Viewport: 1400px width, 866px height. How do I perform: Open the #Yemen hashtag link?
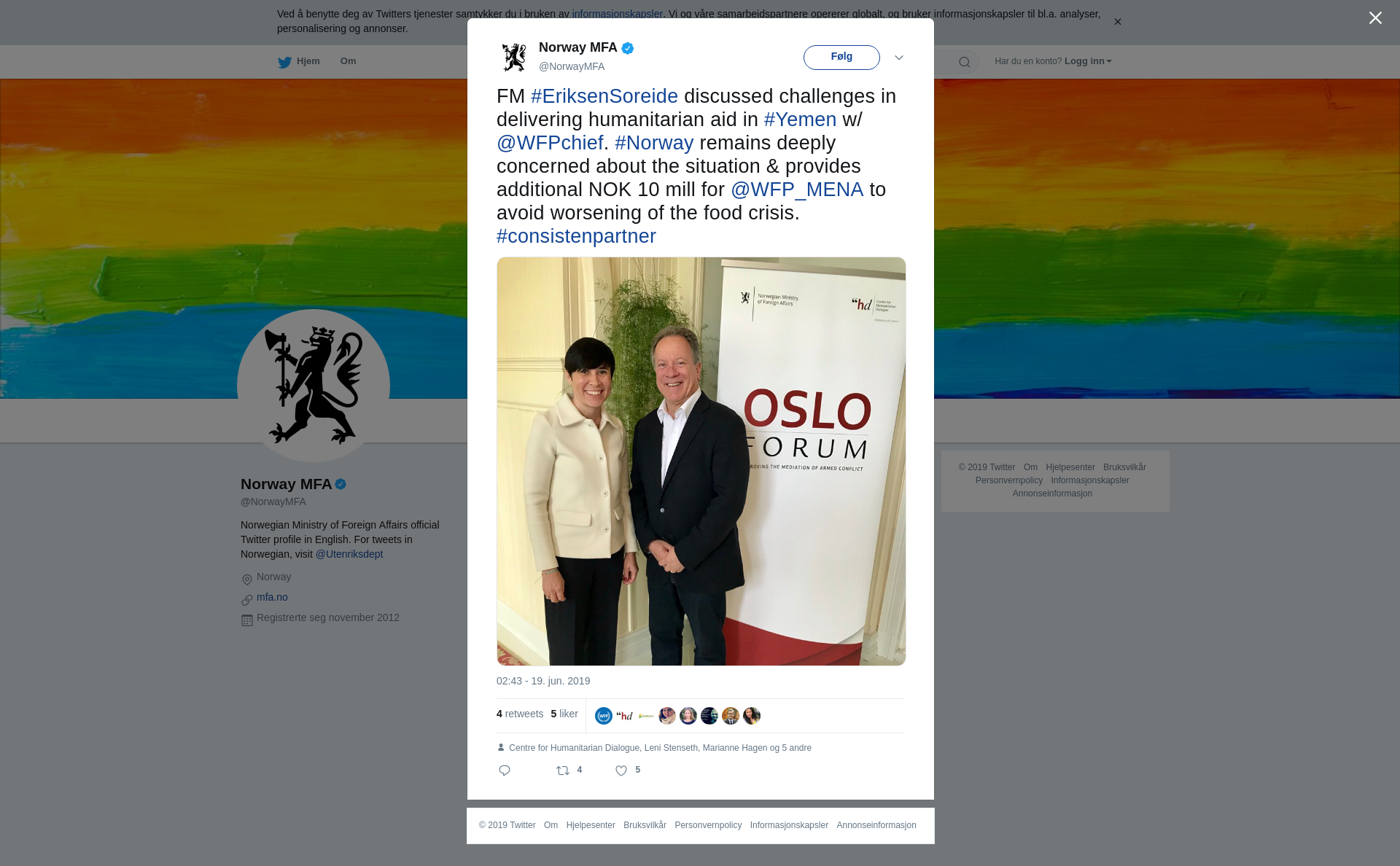800,120
